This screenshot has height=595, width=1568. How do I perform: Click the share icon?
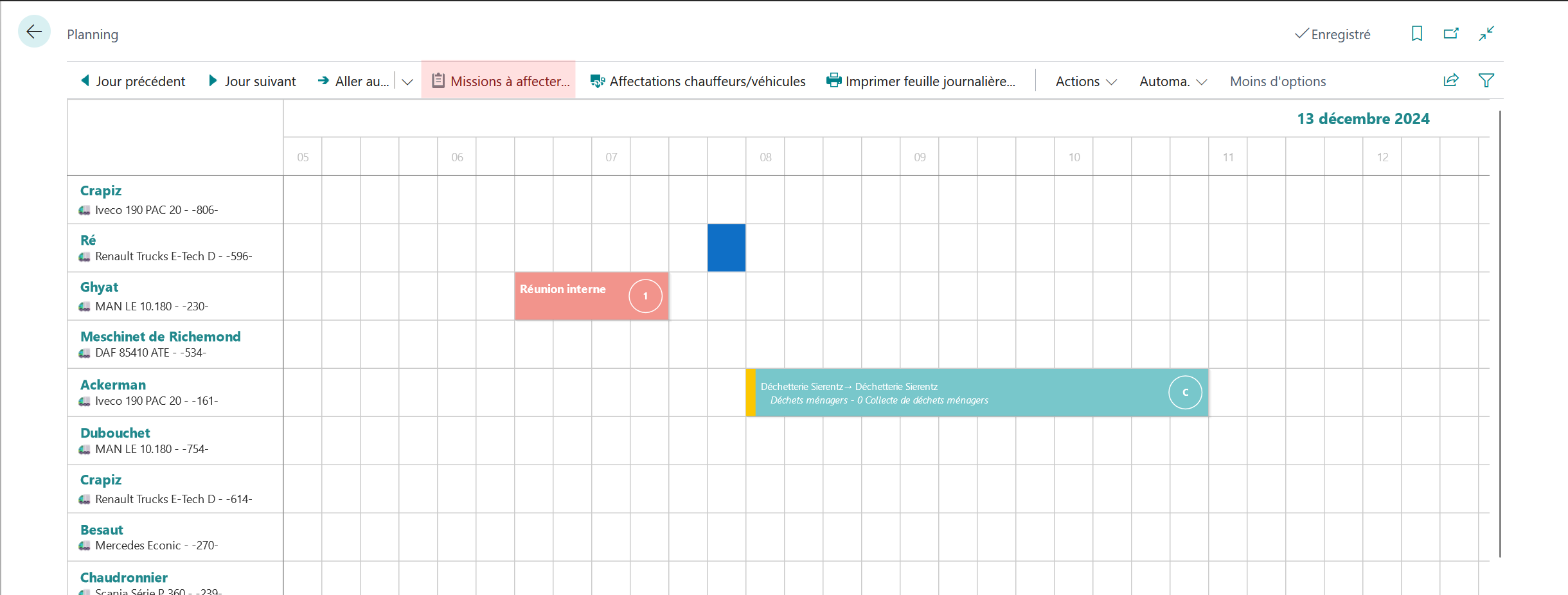pos(1451,80)
